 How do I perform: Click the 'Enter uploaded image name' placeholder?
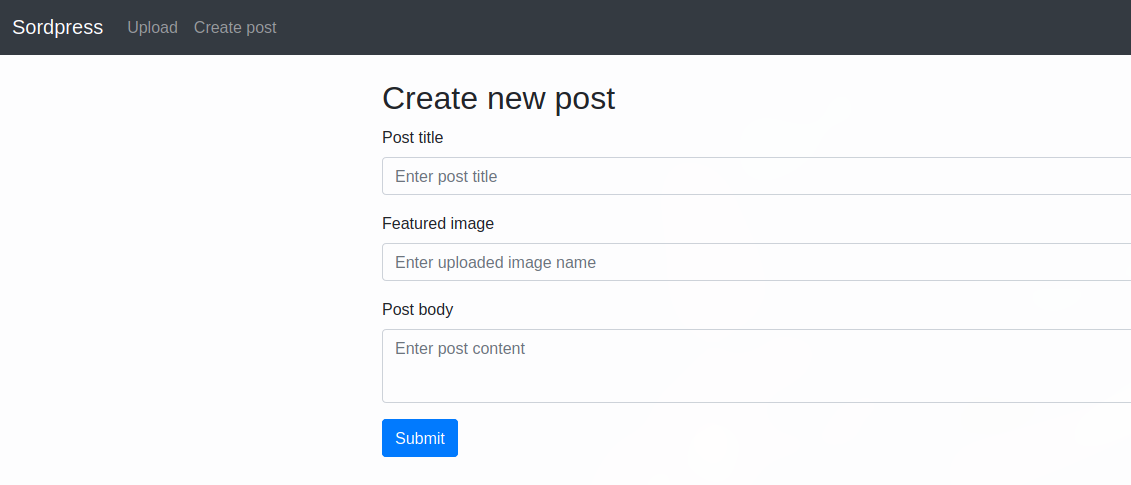tap(496, 262)
